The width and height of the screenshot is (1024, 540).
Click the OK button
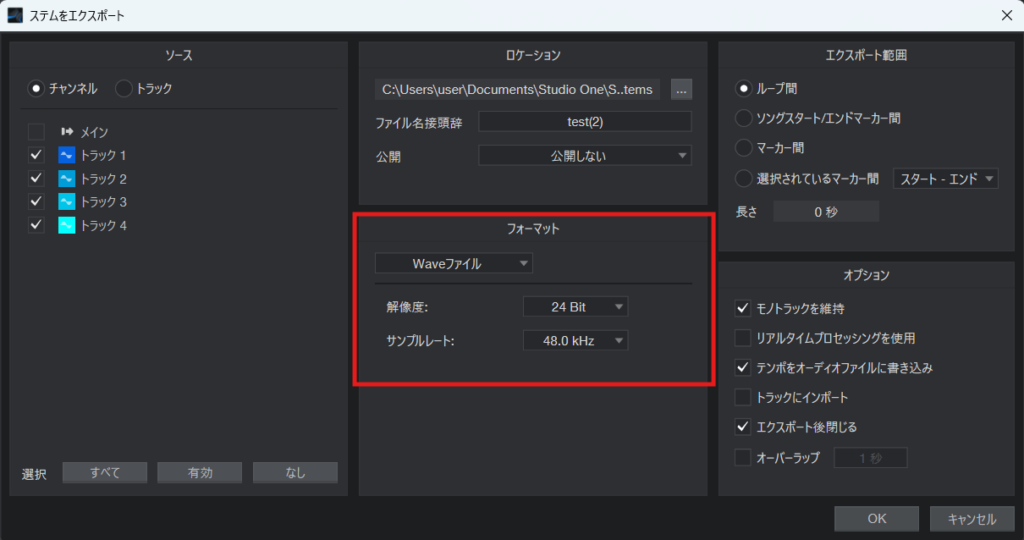876,518
